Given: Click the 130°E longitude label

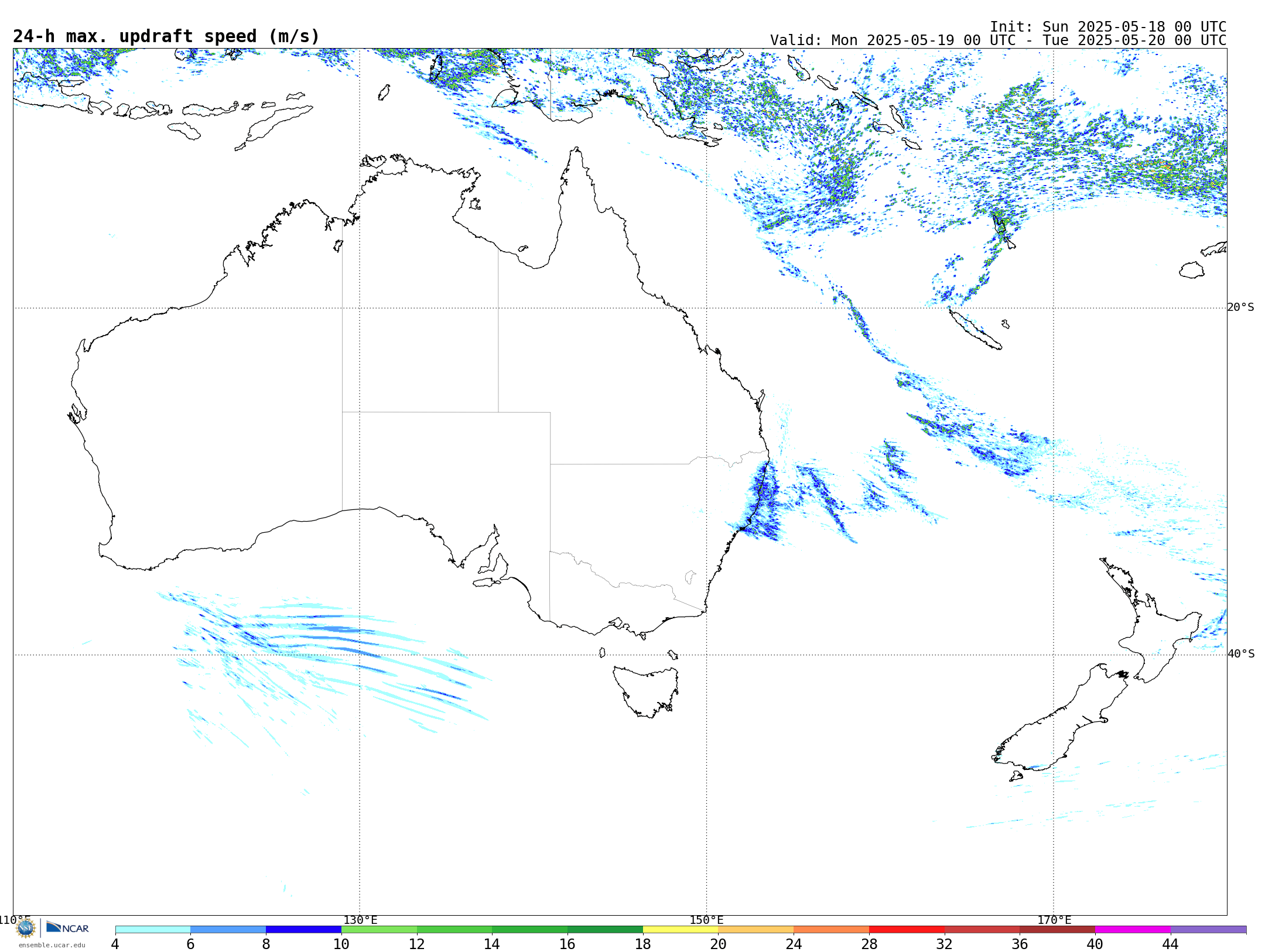Looking at the screenshot, I should pyautogui.click(x=360, y=920).
